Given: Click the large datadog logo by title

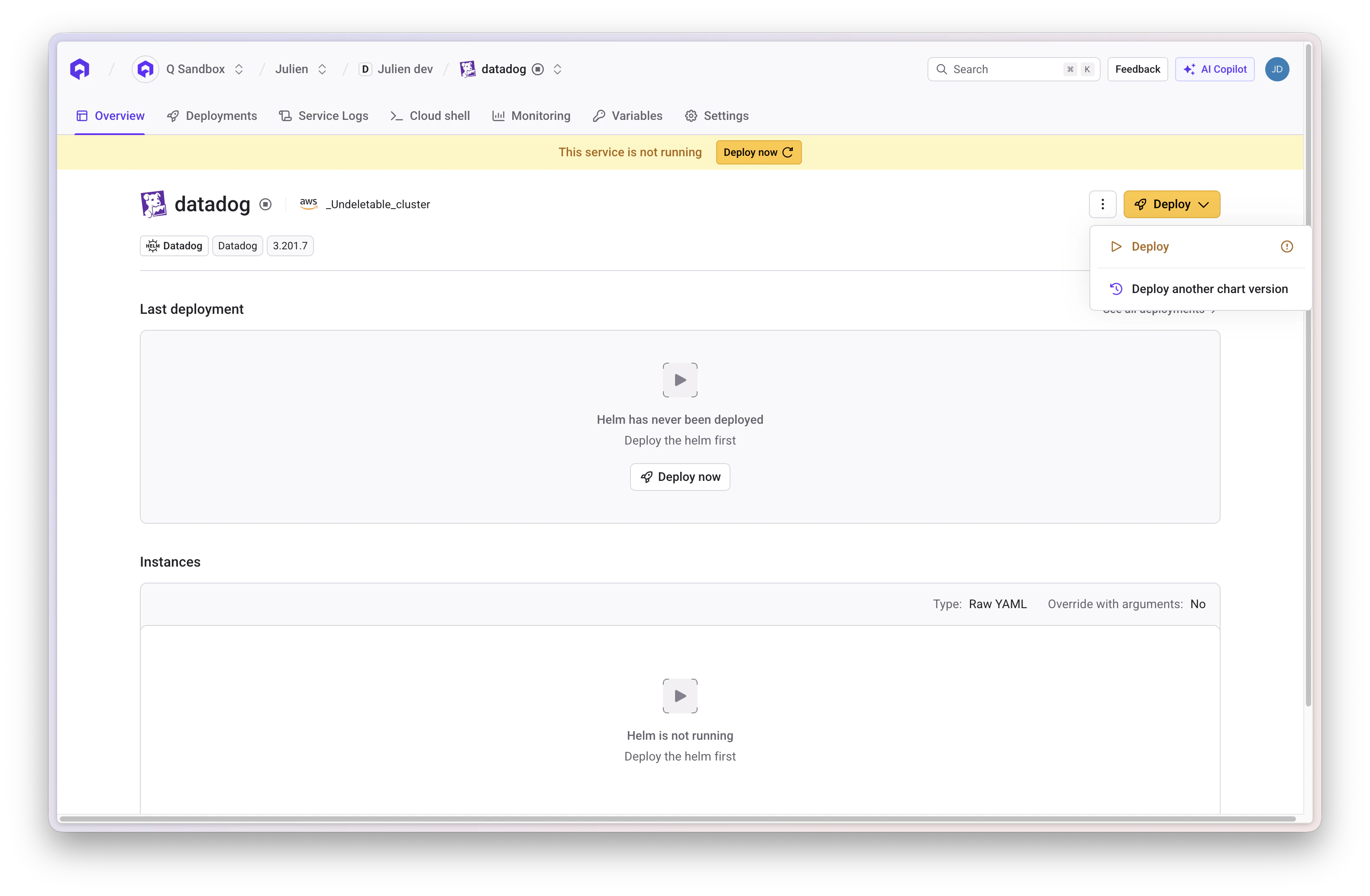Looking at the screenshot, I should (x=153, y=204).
